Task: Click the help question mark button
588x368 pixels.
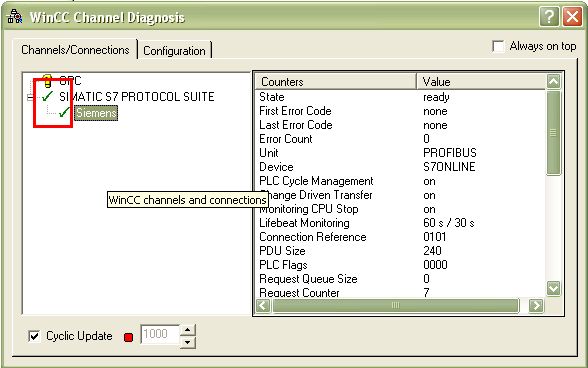Action: [549, 17]
